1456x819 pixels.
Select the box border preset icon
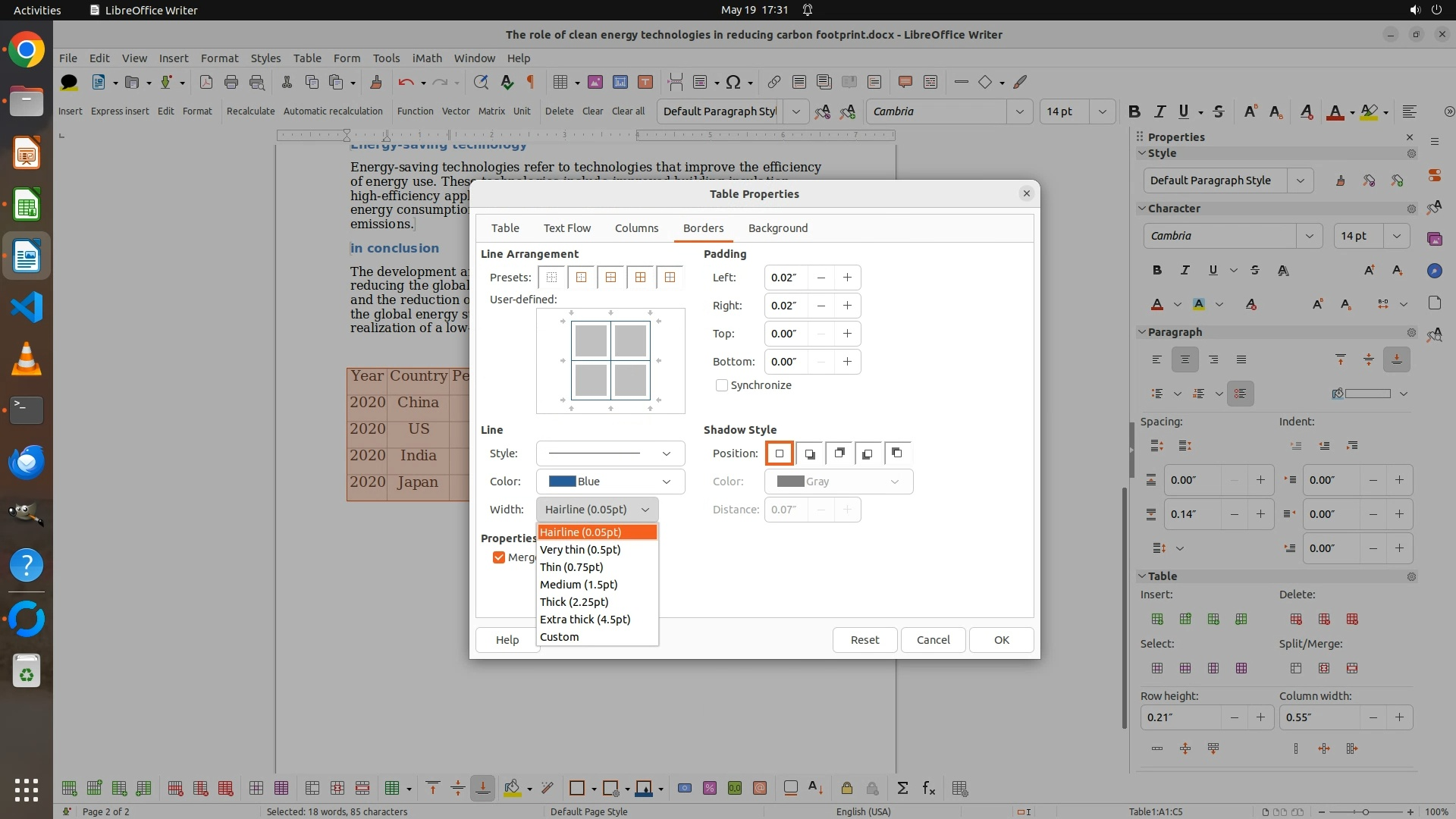pos(582,278)
